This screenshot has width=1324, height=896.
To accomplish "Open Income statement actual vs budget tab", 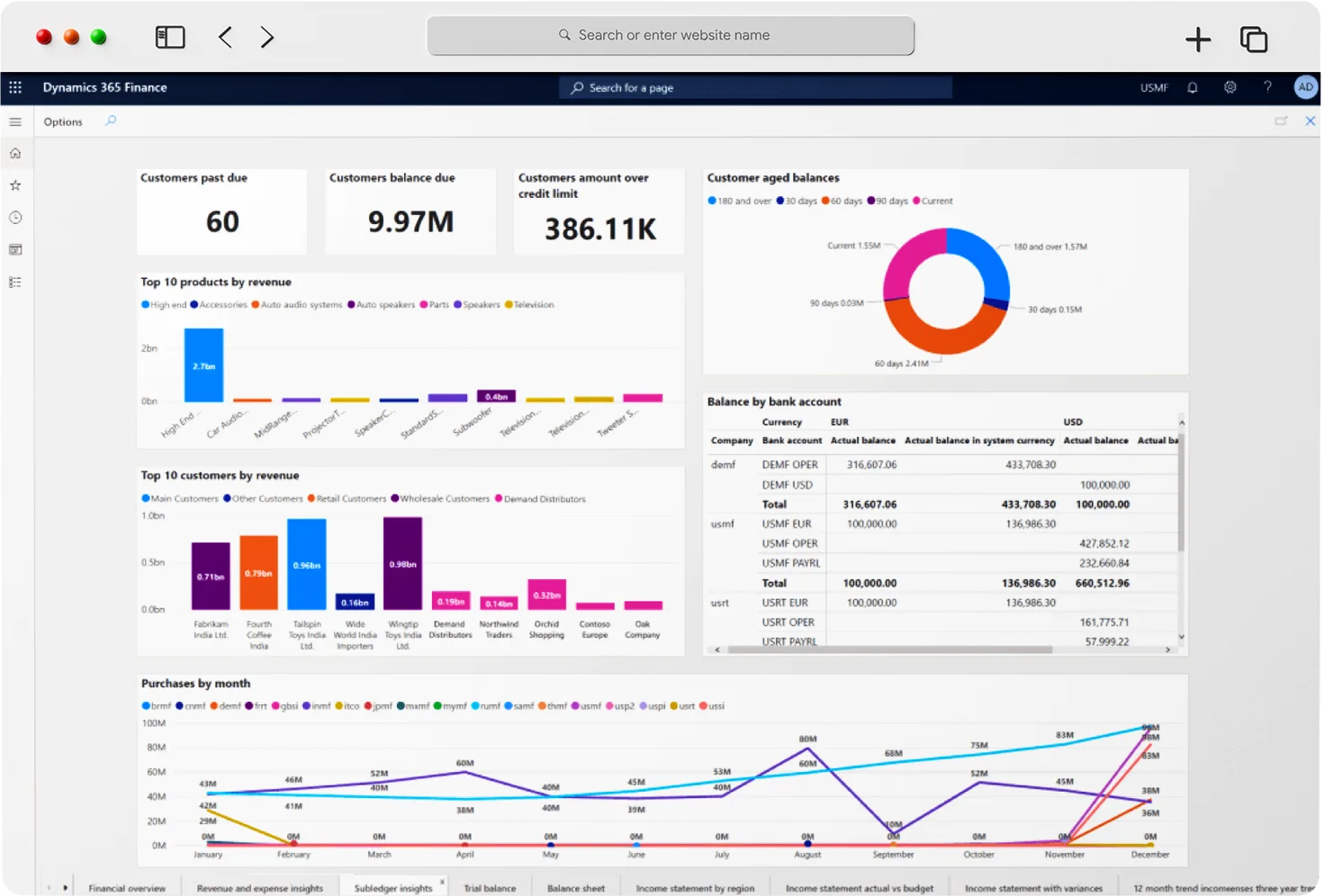I will point(859,888).
